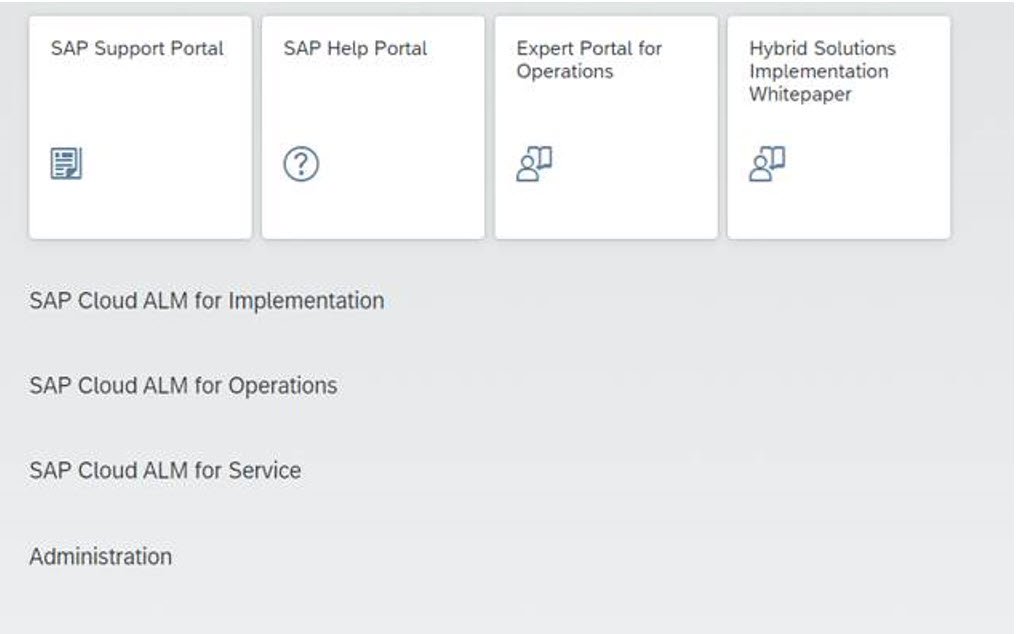Launch the Expert Portal for Operations tile
Viewport: 1019px width, 634px height.
606,127
